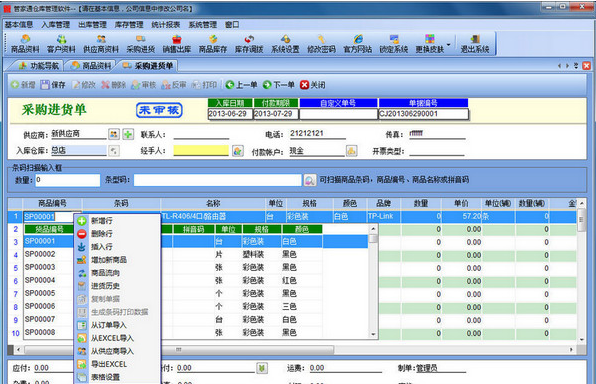The width and height of the screenshot is (596, 384).
Task: Click 采购进货 toolbar icon
Action: tap(141, 44)
